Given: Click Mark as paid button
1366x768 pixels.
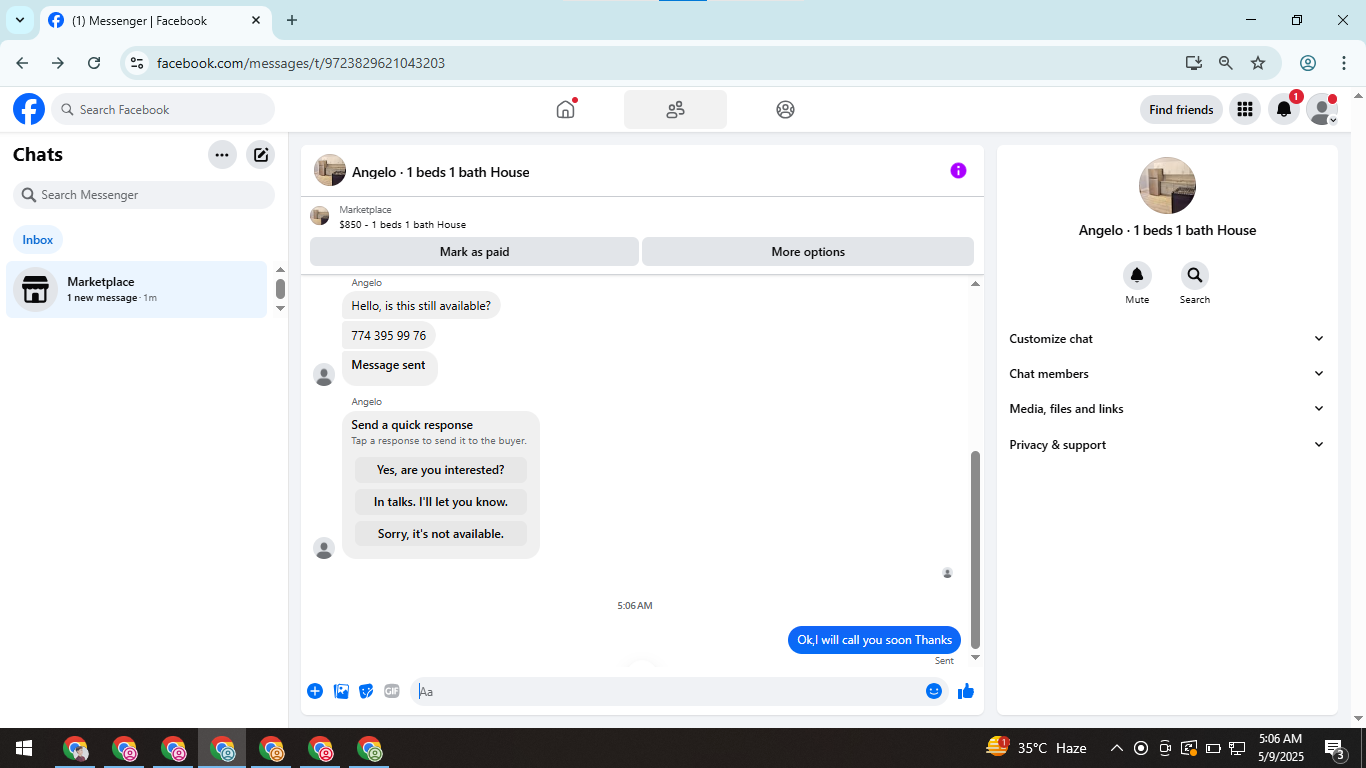Looking at the screenshot, I should [x=474, y=252].
